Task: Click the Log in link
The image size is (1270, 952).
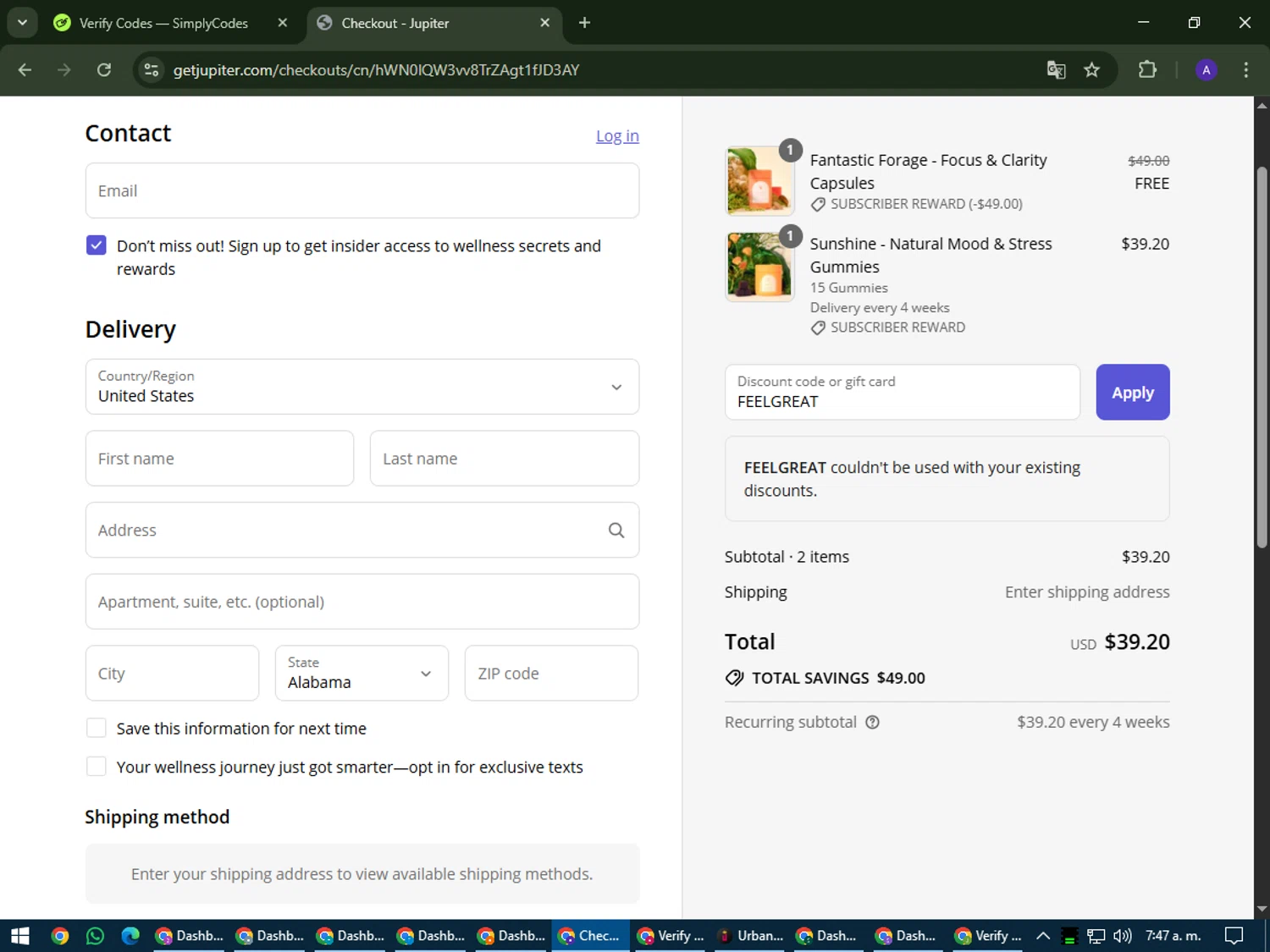Action: coord(617,136)
